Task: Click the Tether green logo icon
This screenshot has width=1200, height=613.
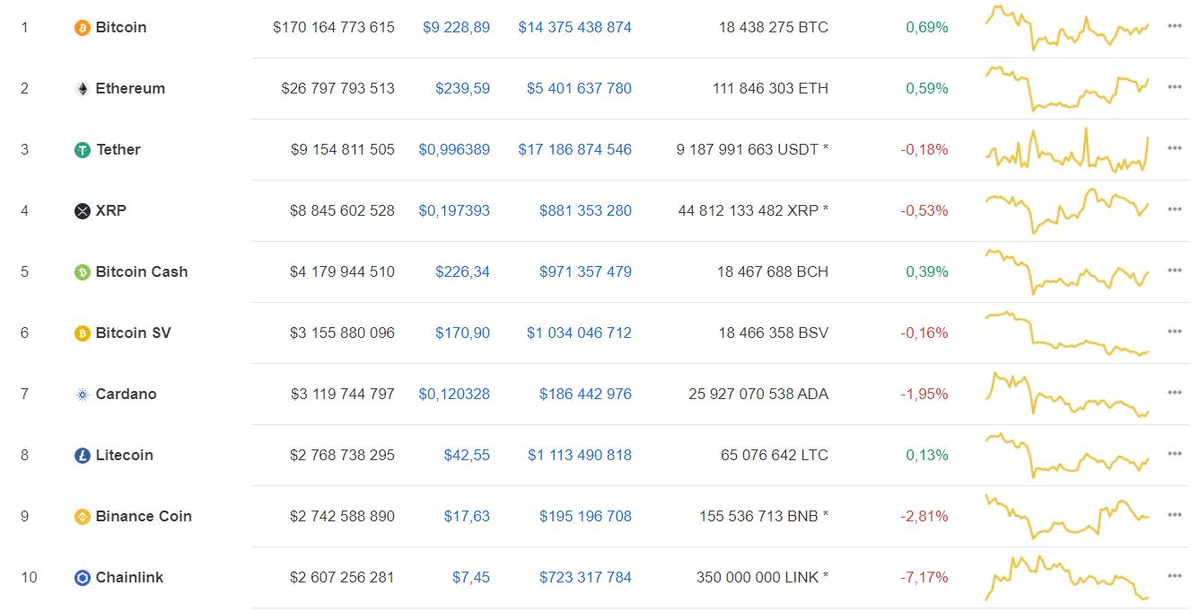Action: (x=82, y=150)
